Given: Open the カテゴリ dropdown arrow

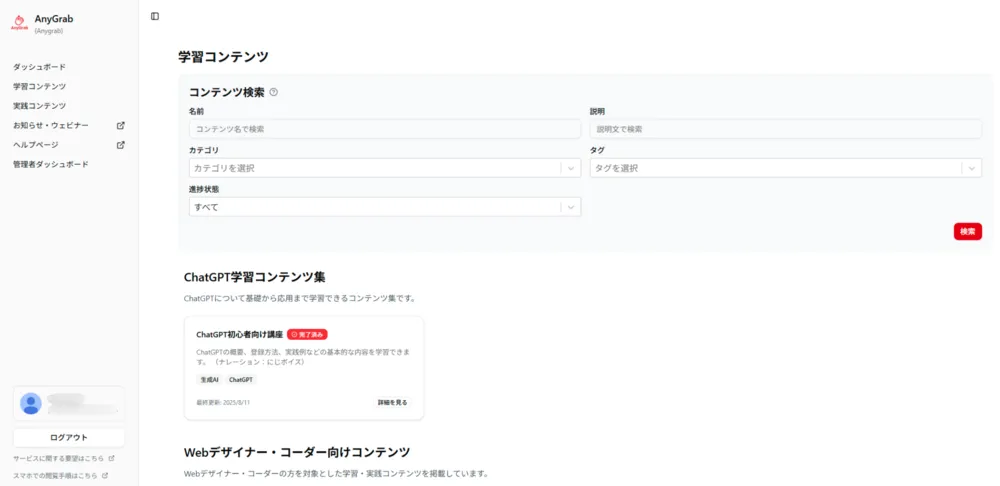Looking at the screenshot, I should [571, 168].
